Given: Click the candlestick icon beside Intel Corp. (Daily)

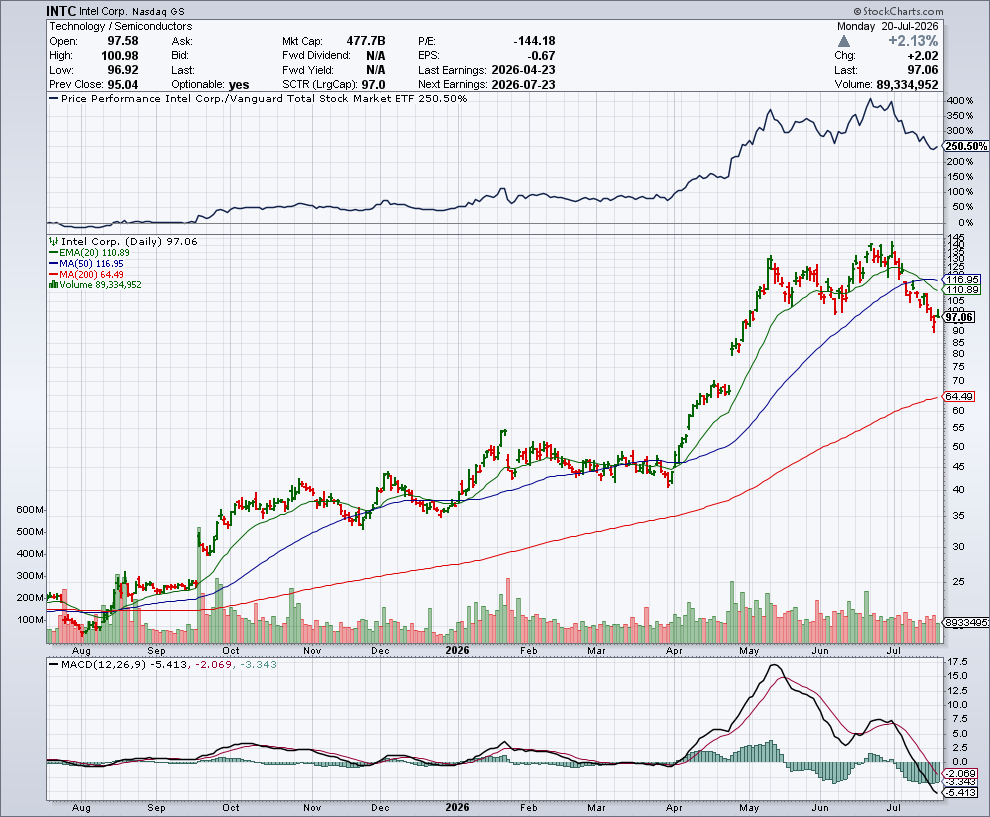Looking at the screenshot, I should pyautogui.click(x=53, y=242).
